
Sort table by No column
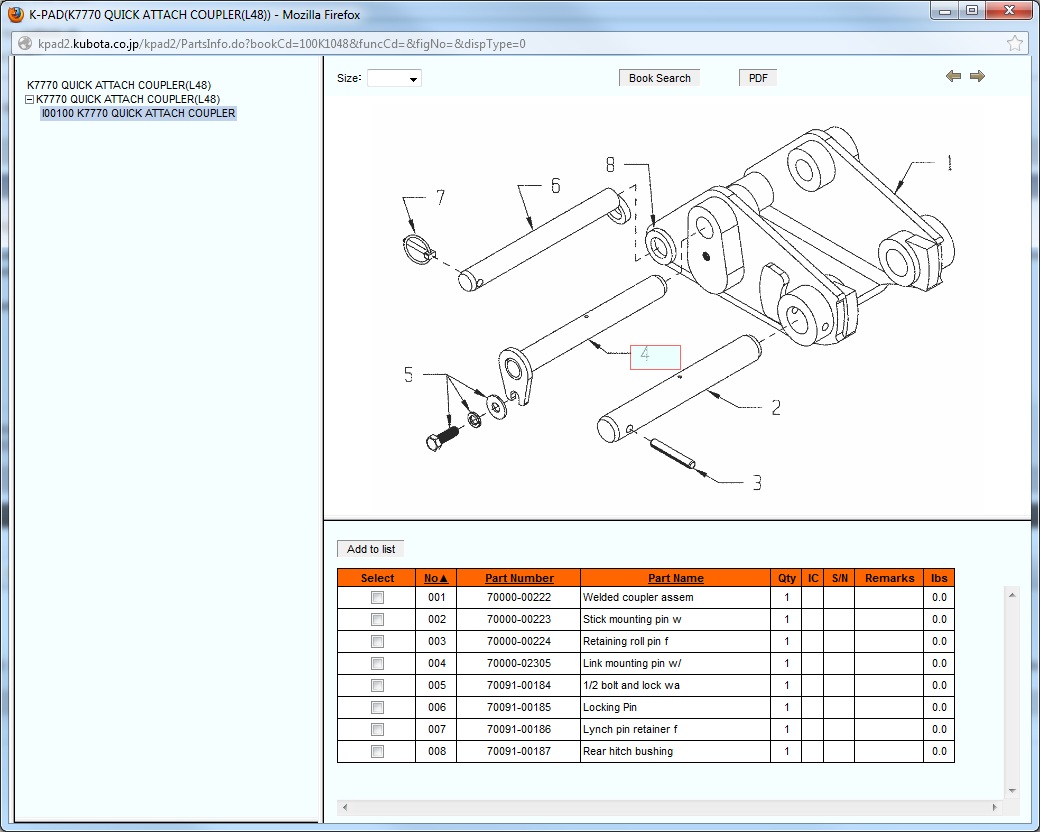[436, 578]
